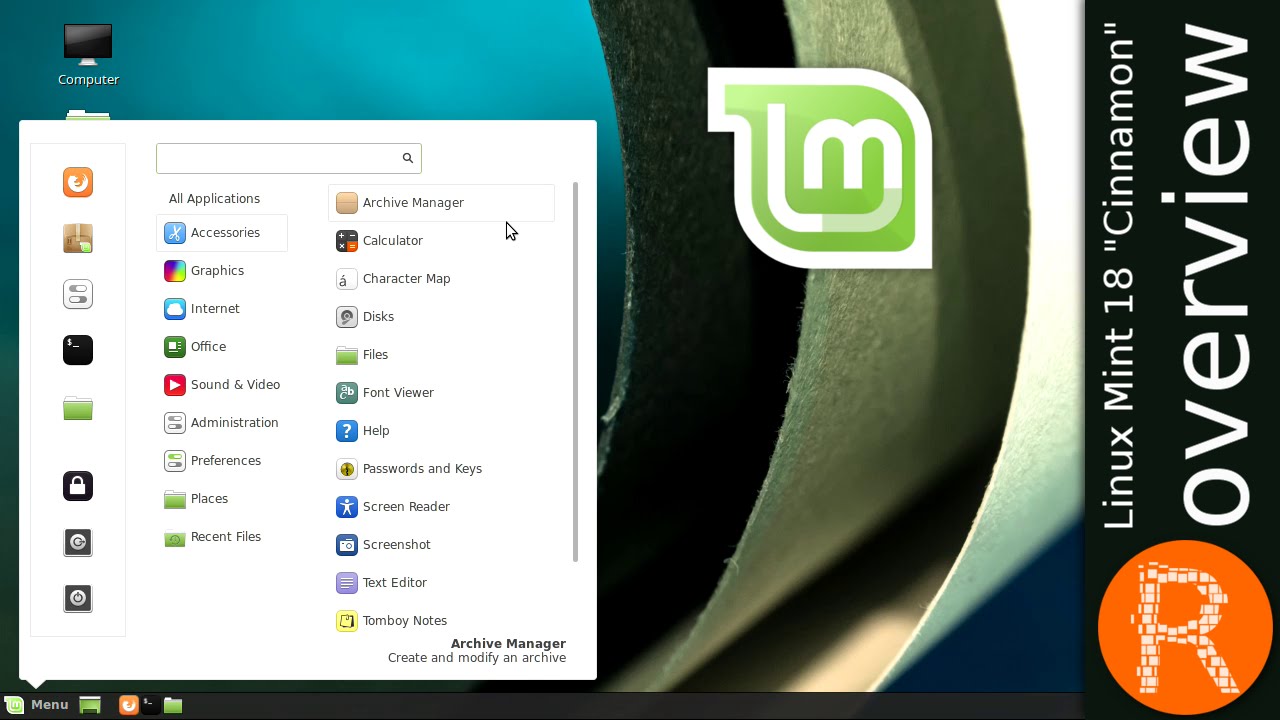Open Text Editor by its label
1280x720 pixels.
pyautogui.click(x=395, y=583)
